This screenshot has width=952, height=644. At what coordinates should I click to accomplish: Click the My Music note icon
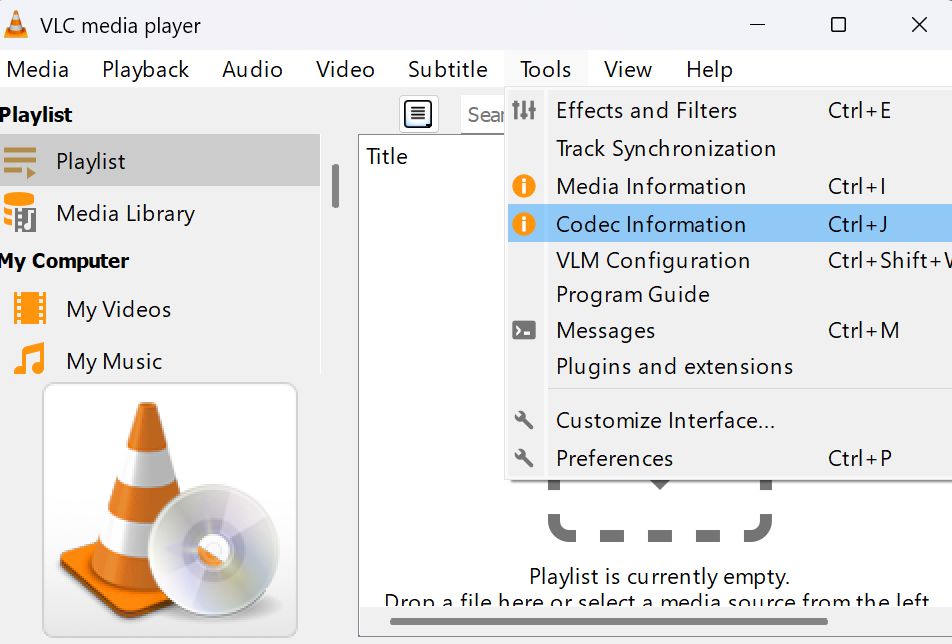click(x=30, y=359)
